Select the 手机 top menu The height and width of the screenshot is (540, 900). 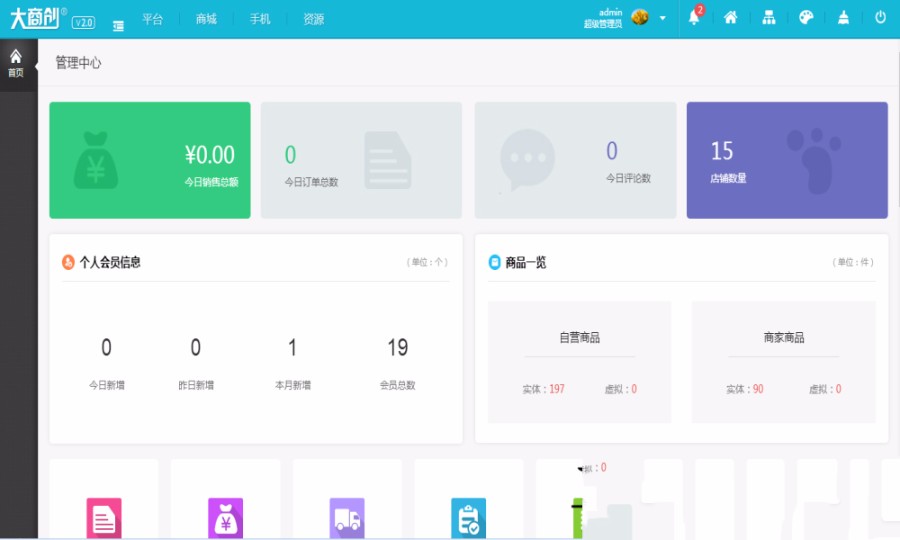point(260,19)
